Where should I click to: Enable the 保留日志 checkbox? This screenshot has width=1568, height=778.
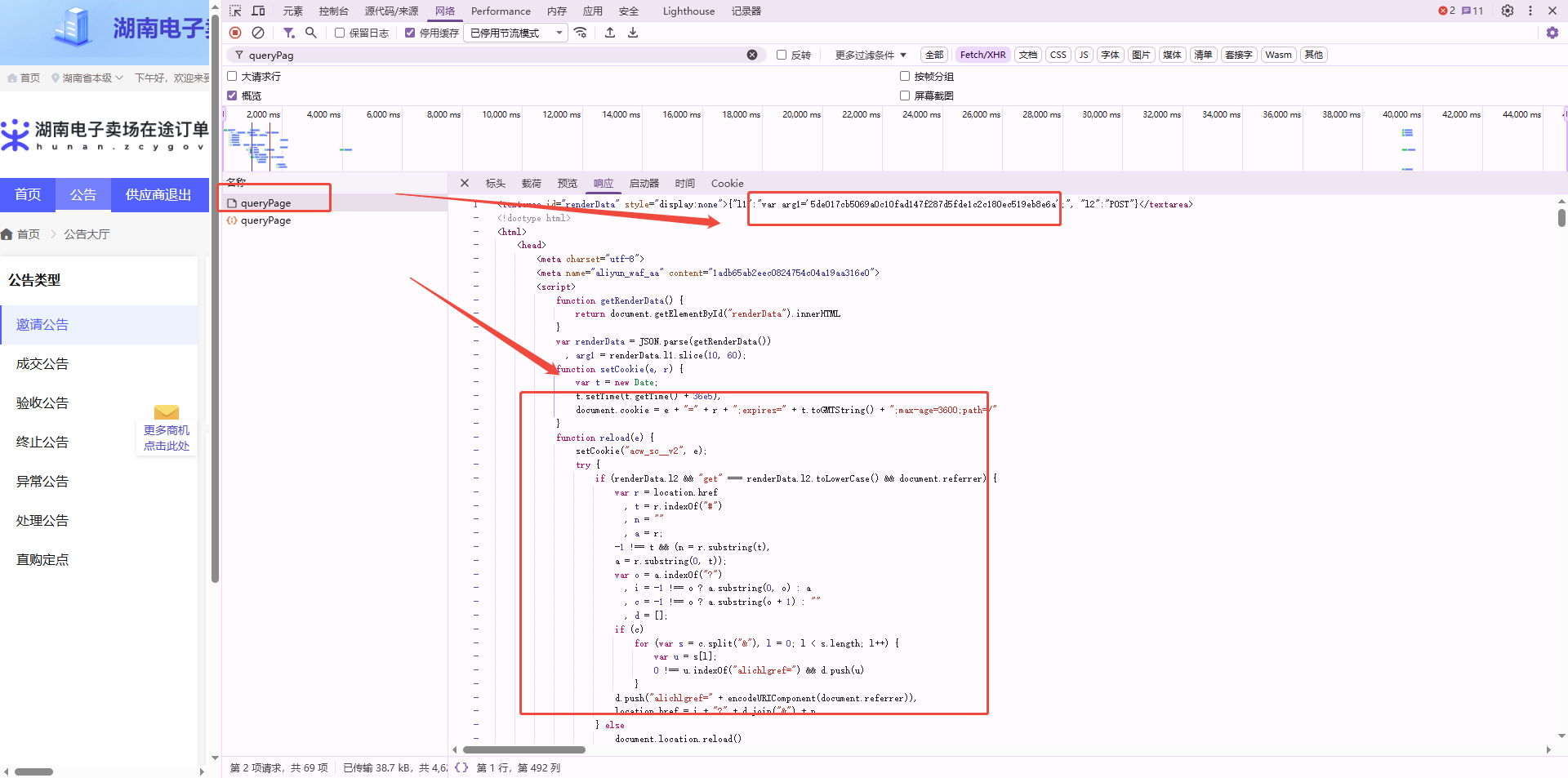pyautogui.click(x=340, y=33)
